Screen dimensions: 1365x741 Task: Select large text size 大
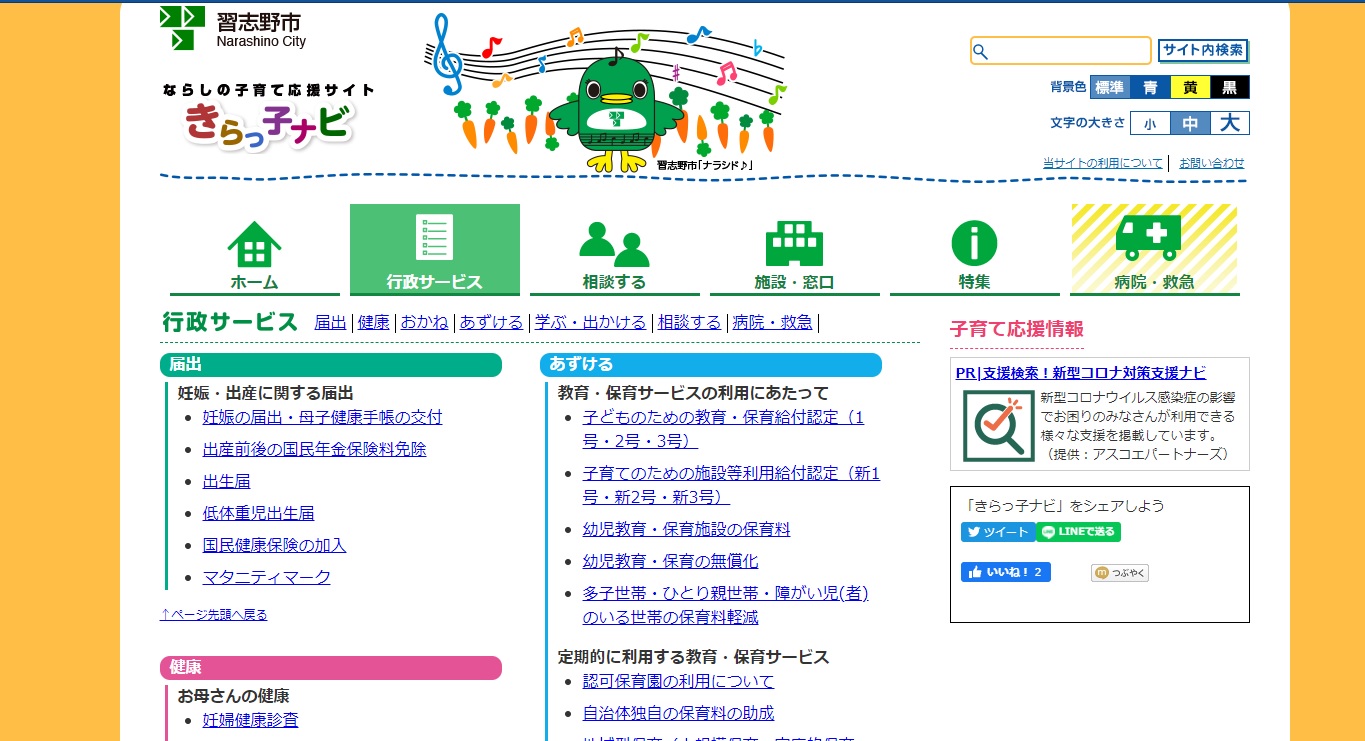click(x=1230, y=123)
